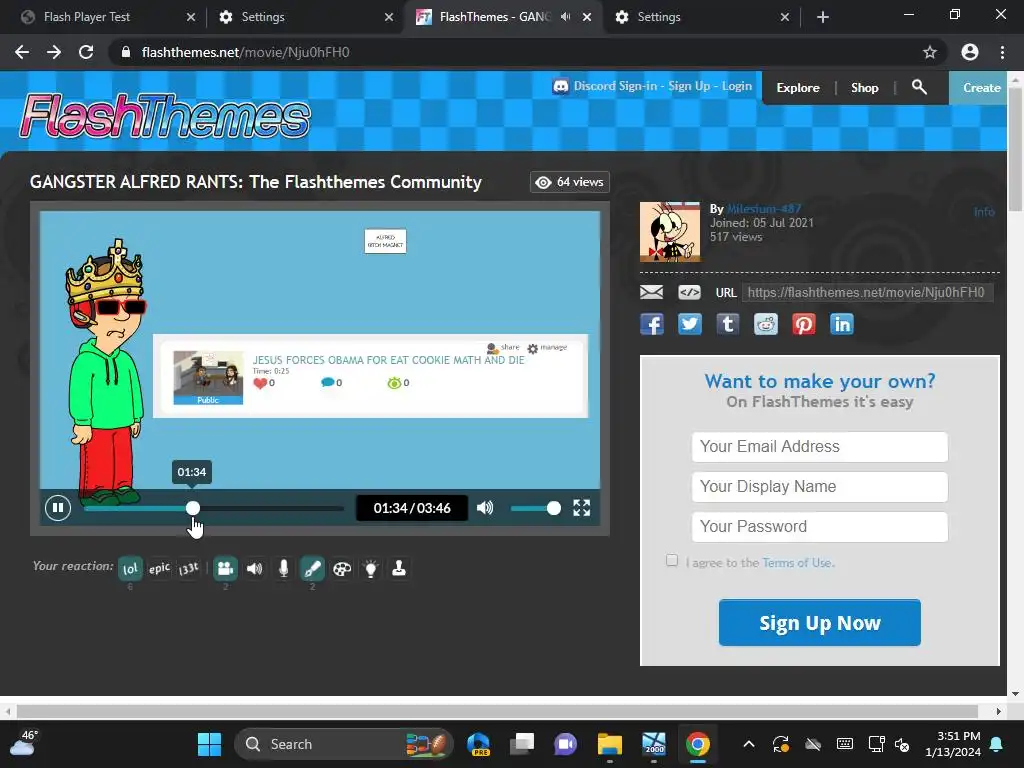Click the horizontal page scrollbar
Viewport: 1024px width, 768px height.
[496, 711]
